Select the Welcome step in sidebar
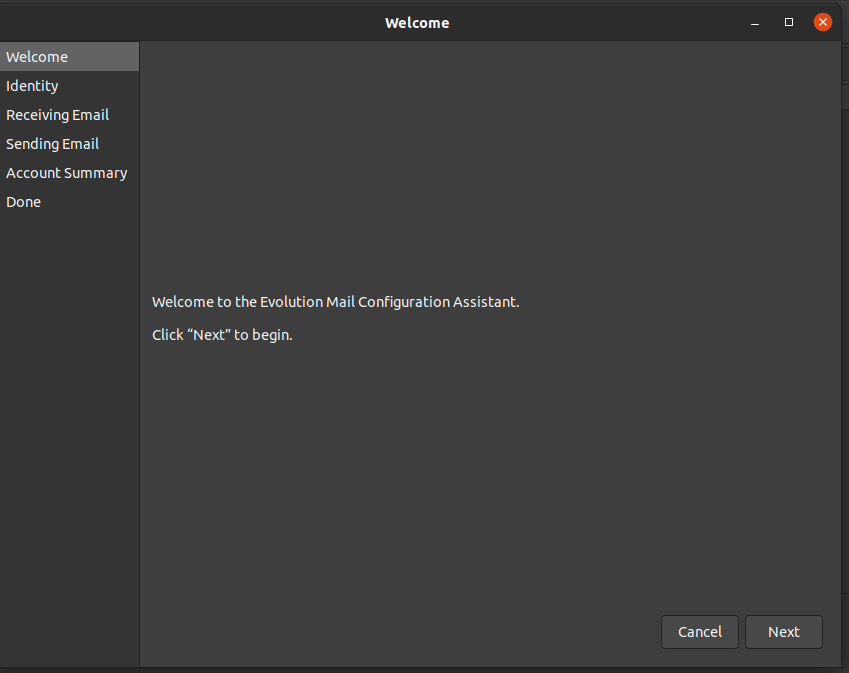849x673 pixels. click(69, 56)
